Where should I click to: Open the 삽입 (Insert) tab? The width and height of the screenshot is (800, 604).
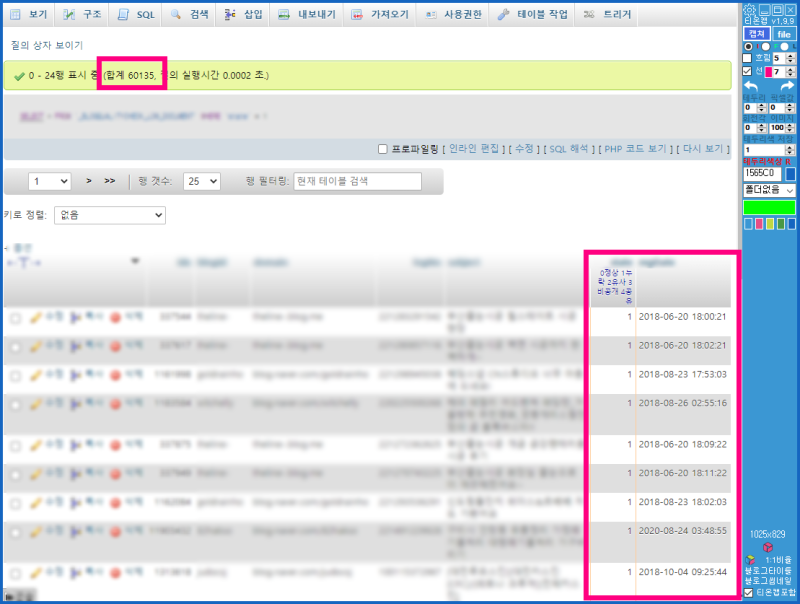[243, 14]
